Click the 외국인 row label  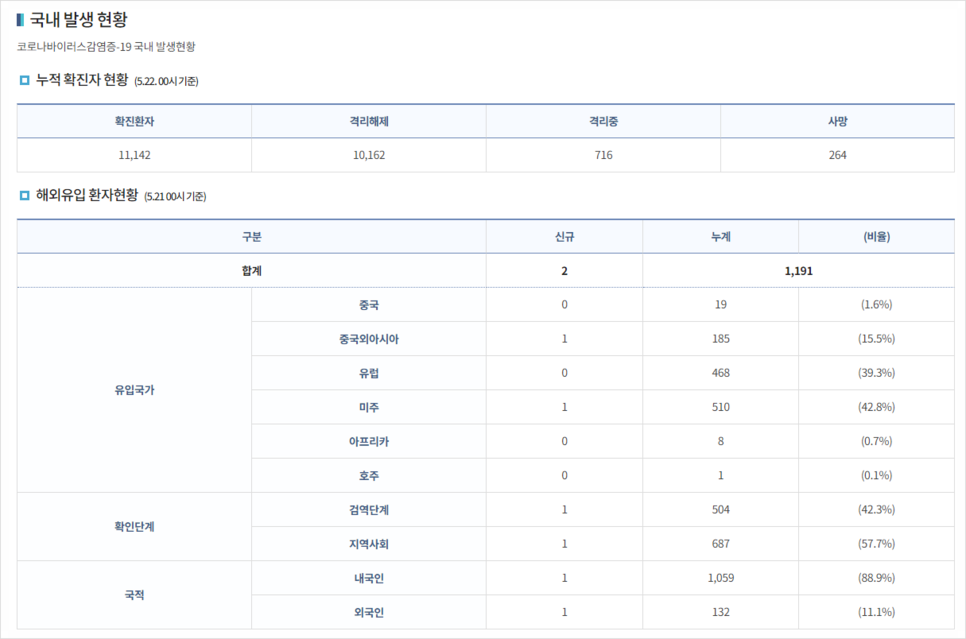(x=369, y=613)
